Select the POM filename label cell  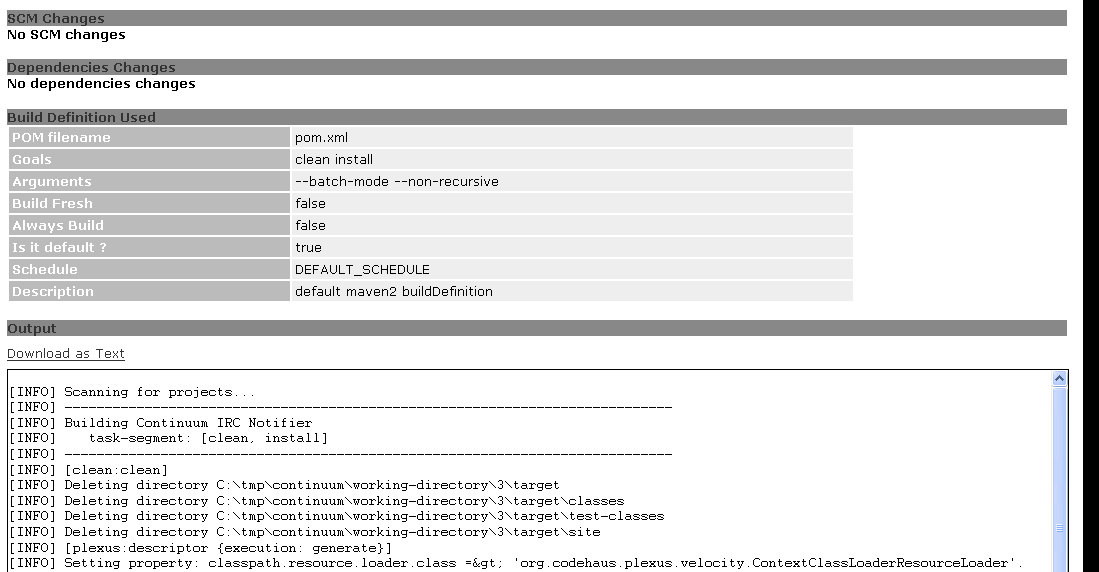pos(150,138)
